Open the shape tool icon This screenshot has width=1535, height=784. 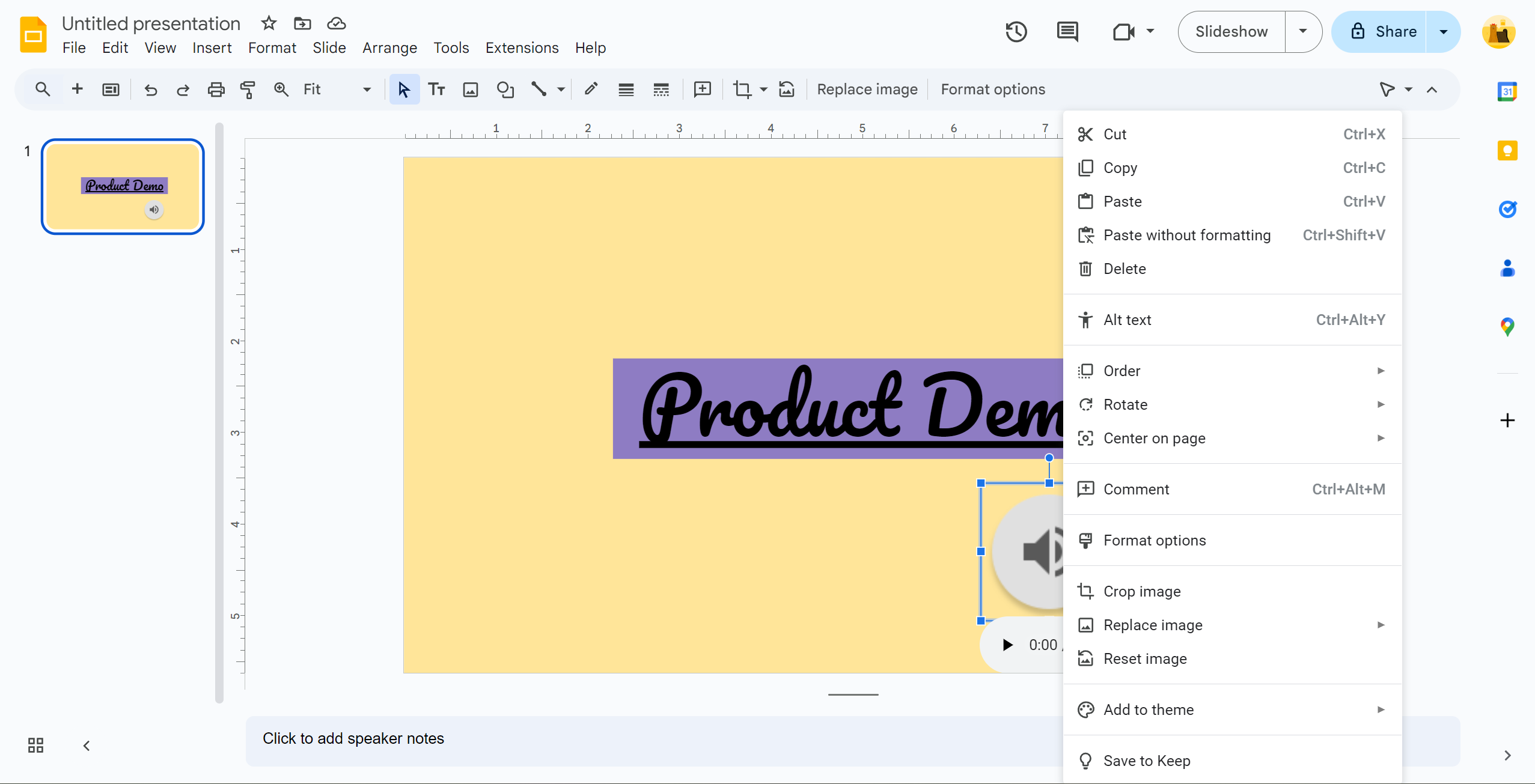coord(505,90)
